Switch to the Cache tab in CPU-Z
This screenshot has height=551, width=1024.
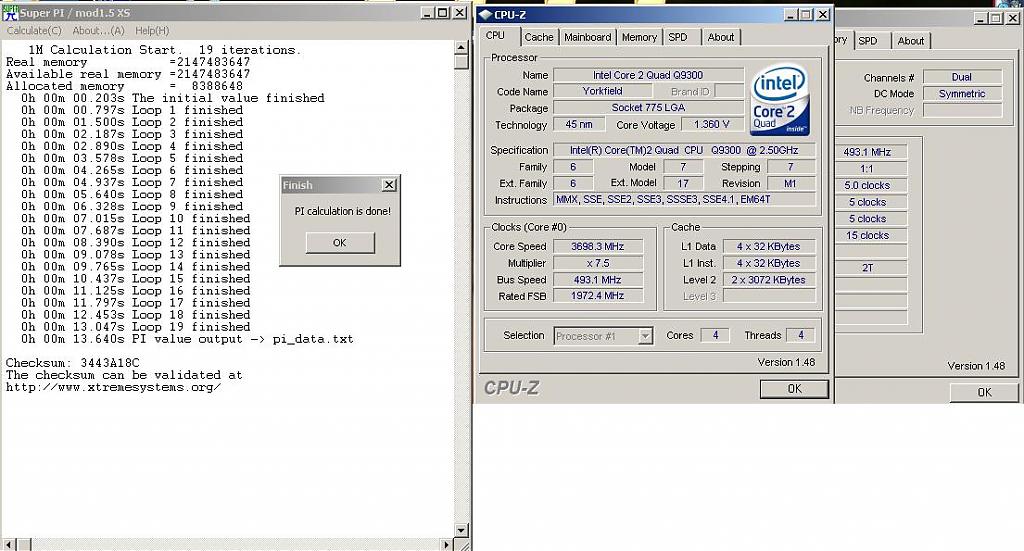click(539, 37)
